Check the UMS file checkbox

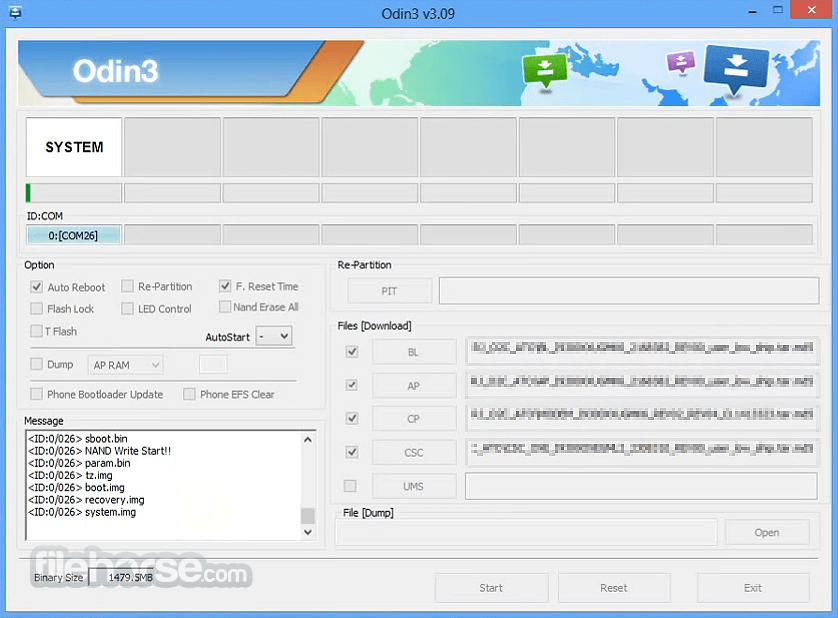(350, 486)
